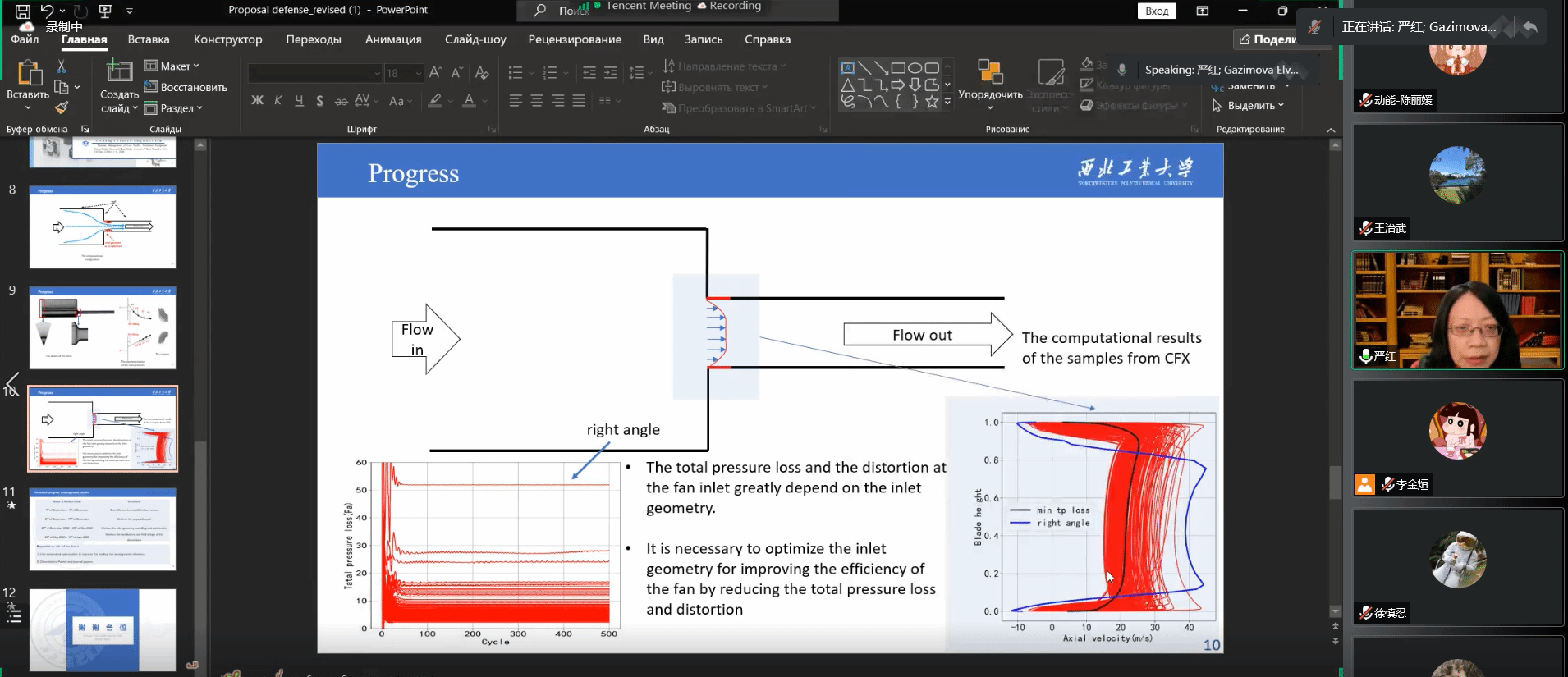Open the Вставка ribbon tab
This screenshot has width=1568, height=677.
tap(149, 39)
